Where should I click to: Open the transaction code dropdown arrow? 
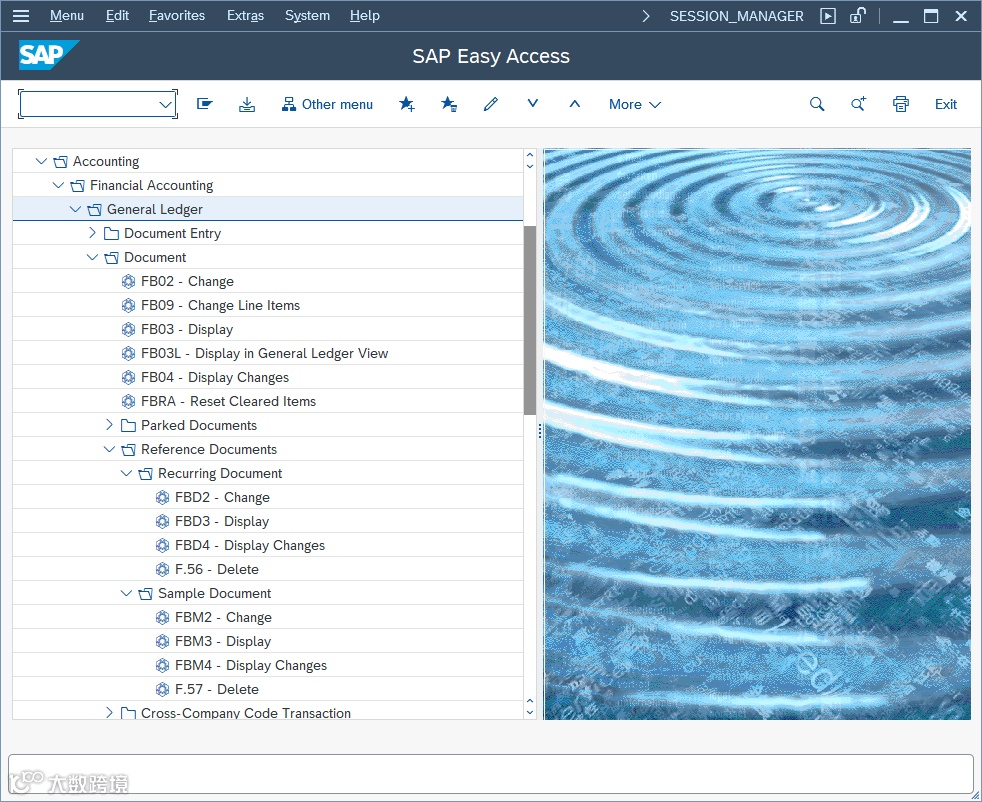click(x=166, y=104)
